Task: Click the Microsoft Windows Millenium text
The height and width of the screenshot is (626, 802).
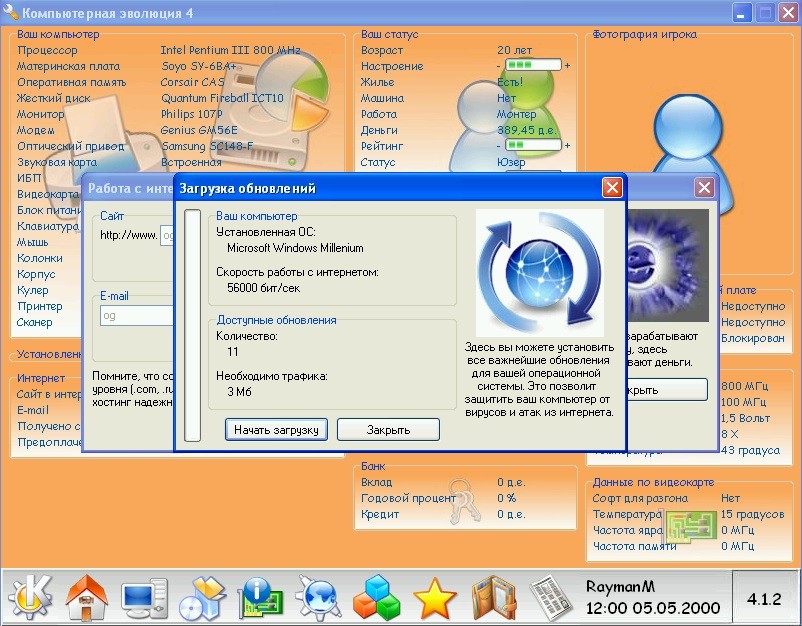Action: [x=295, y=248]
